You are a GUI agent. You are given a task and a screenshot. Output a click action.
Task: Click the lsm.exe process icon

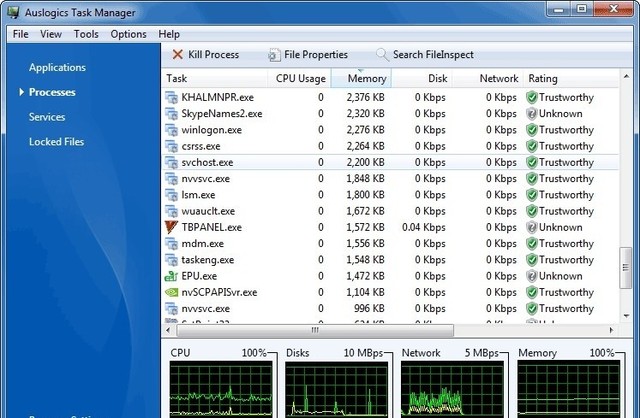point(171,195)
